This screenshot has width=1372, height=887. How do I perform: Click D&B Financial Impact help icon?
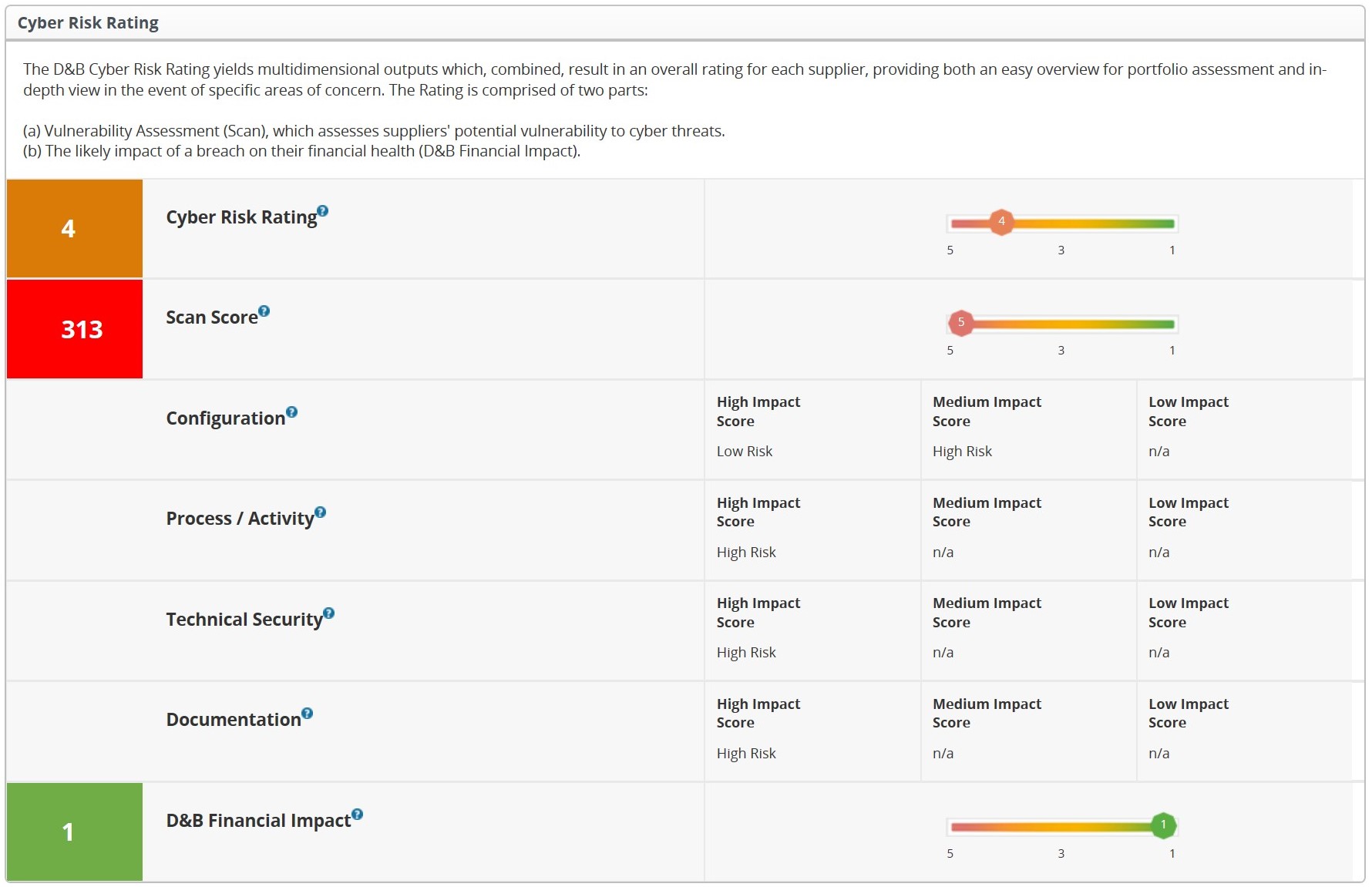(x=357, y=815)
